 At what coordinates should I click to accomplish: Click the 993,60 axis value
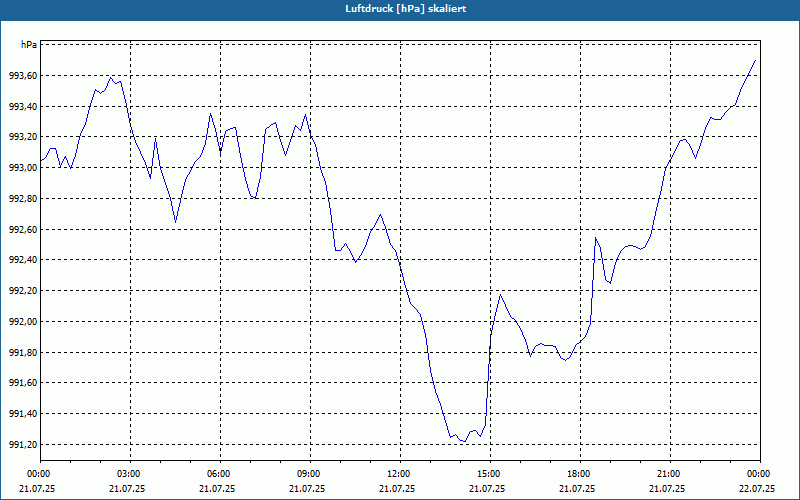pyautogui.click(x=23, y=76)
